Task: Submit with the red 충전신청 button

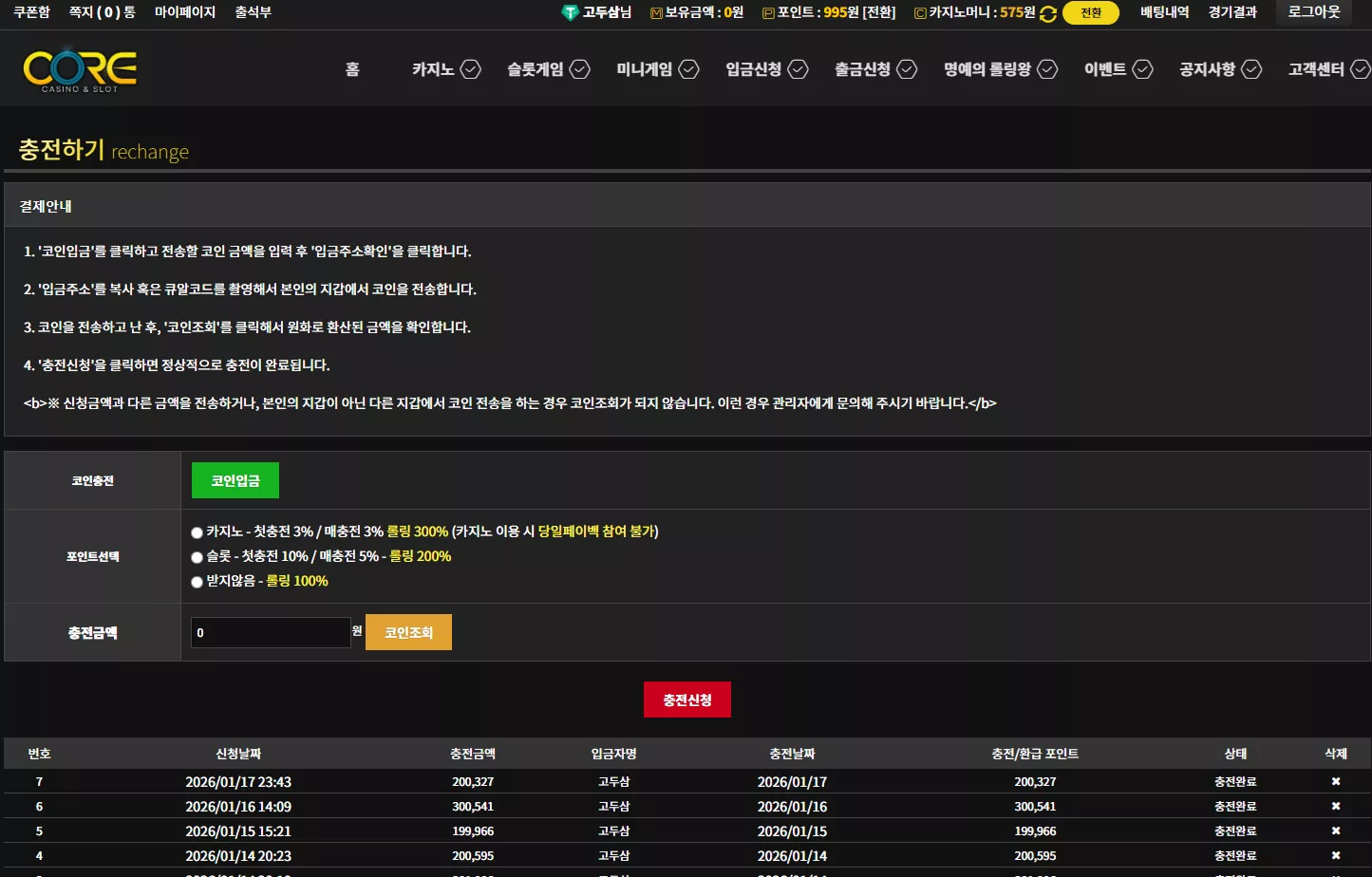Action: point(687,700)
